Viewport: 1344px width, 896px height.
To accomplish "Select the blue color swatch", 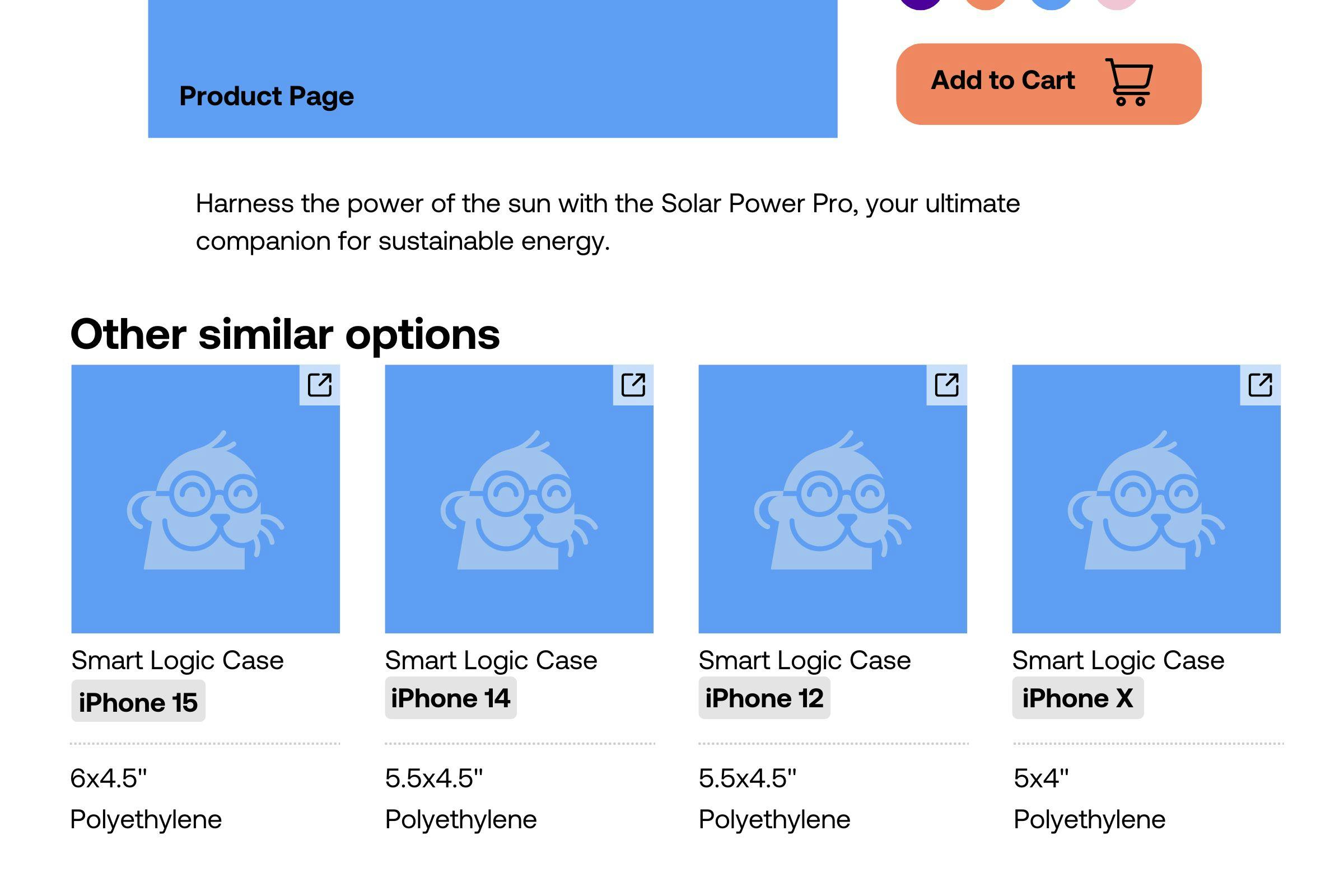I will (1052, 3).
